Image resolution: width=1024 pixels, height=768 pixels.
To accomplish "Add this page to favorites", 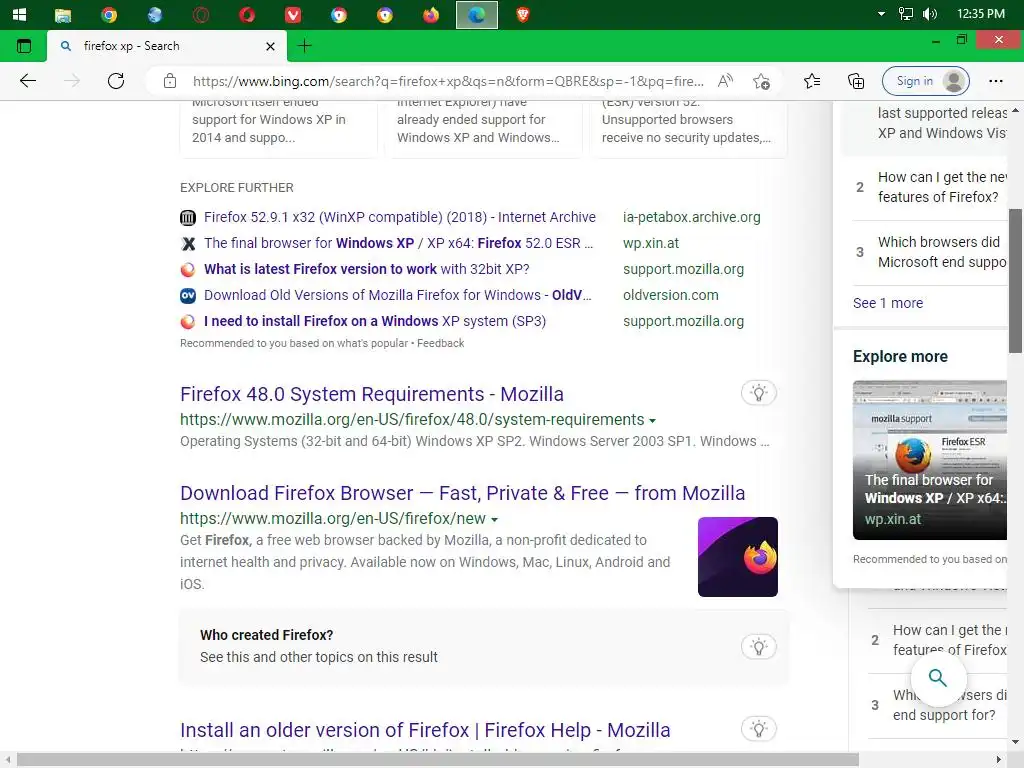I will [761, 81].
